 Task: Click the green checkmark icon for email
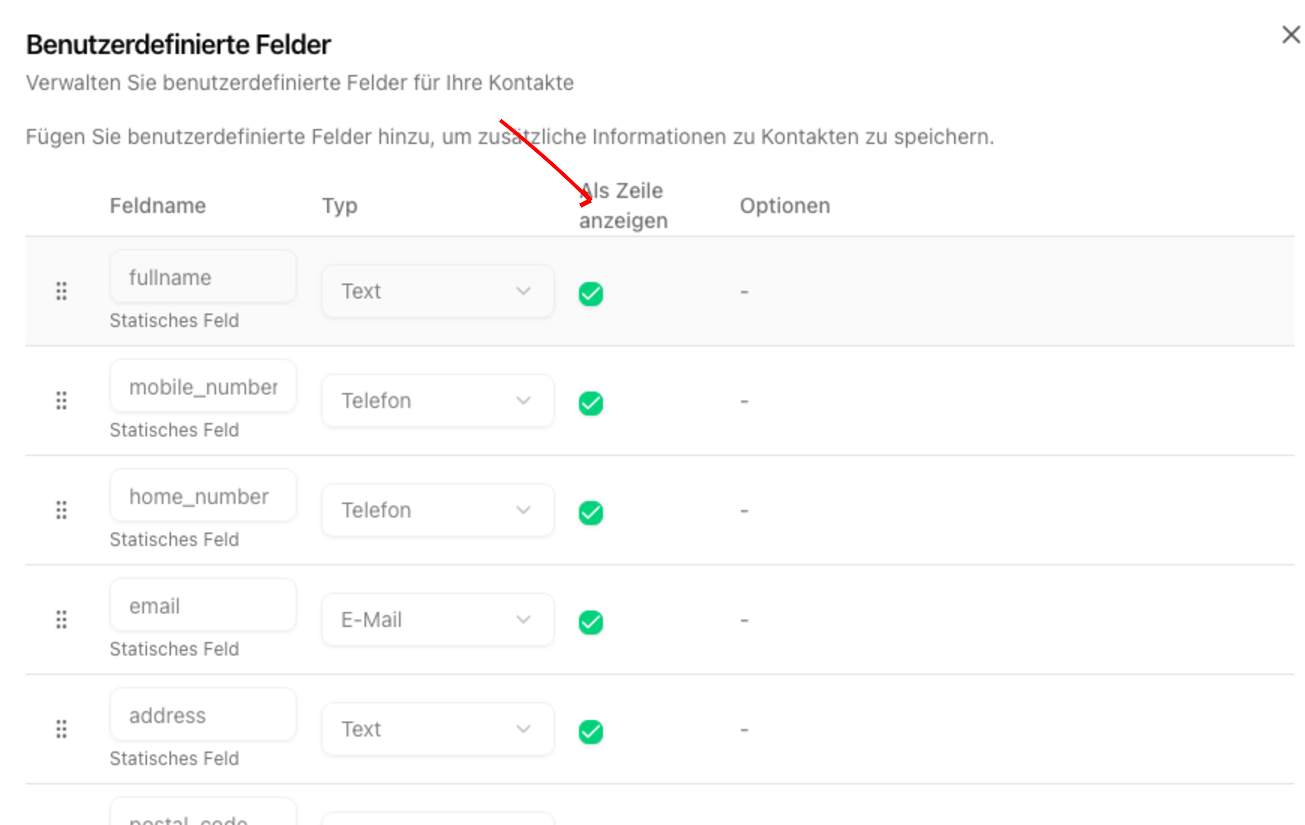pyautogui.click(x=591, y=621)
